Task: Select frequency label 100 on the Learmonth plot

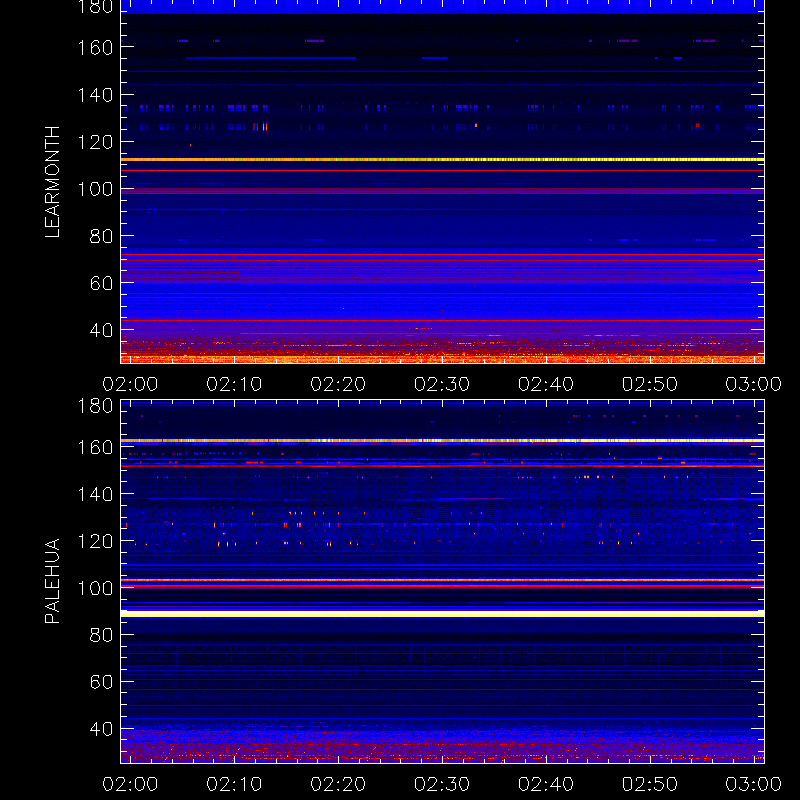Action: click(x=95, y=189)
